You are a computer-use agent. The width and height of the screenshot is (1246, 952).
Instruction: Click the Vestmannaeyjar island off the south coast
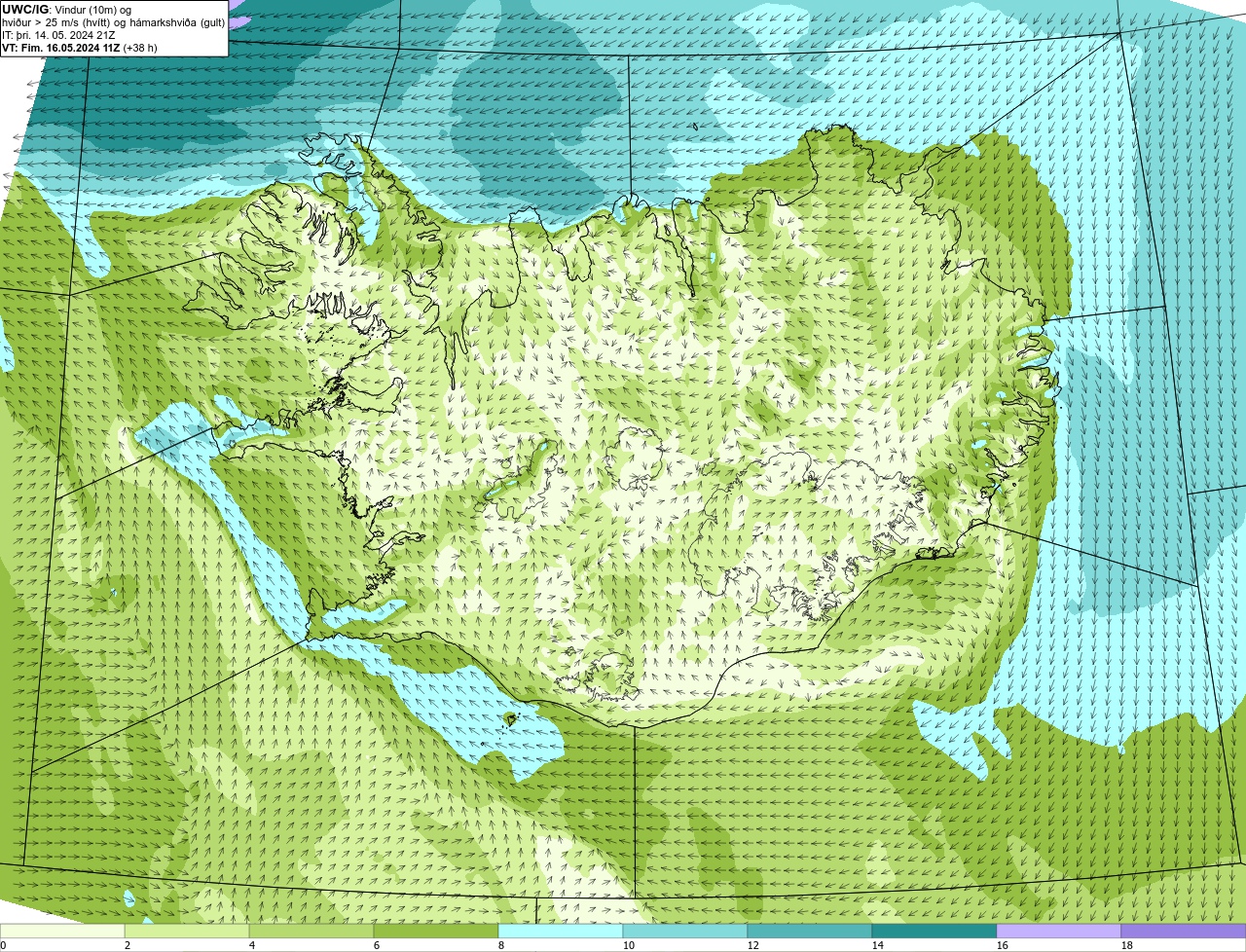[x=510, y=719]
